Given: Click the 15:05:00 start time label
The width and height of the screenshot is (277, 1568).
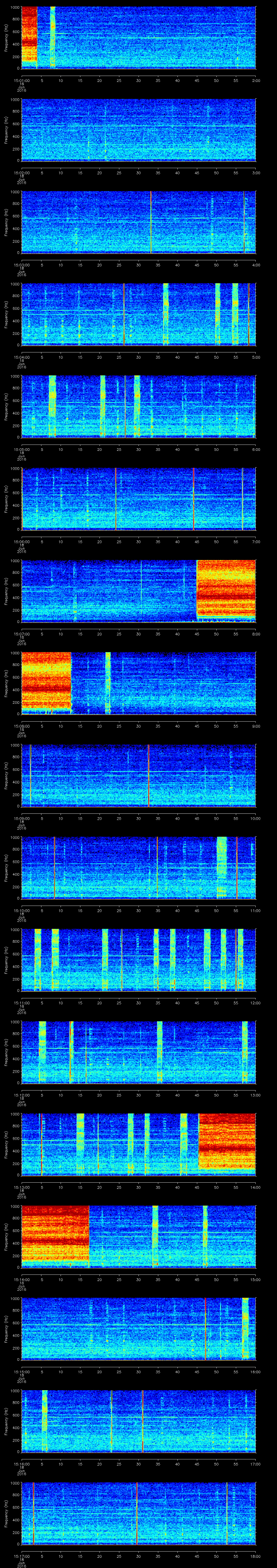Looking at the screenshot, I should (x=21, y=449).
